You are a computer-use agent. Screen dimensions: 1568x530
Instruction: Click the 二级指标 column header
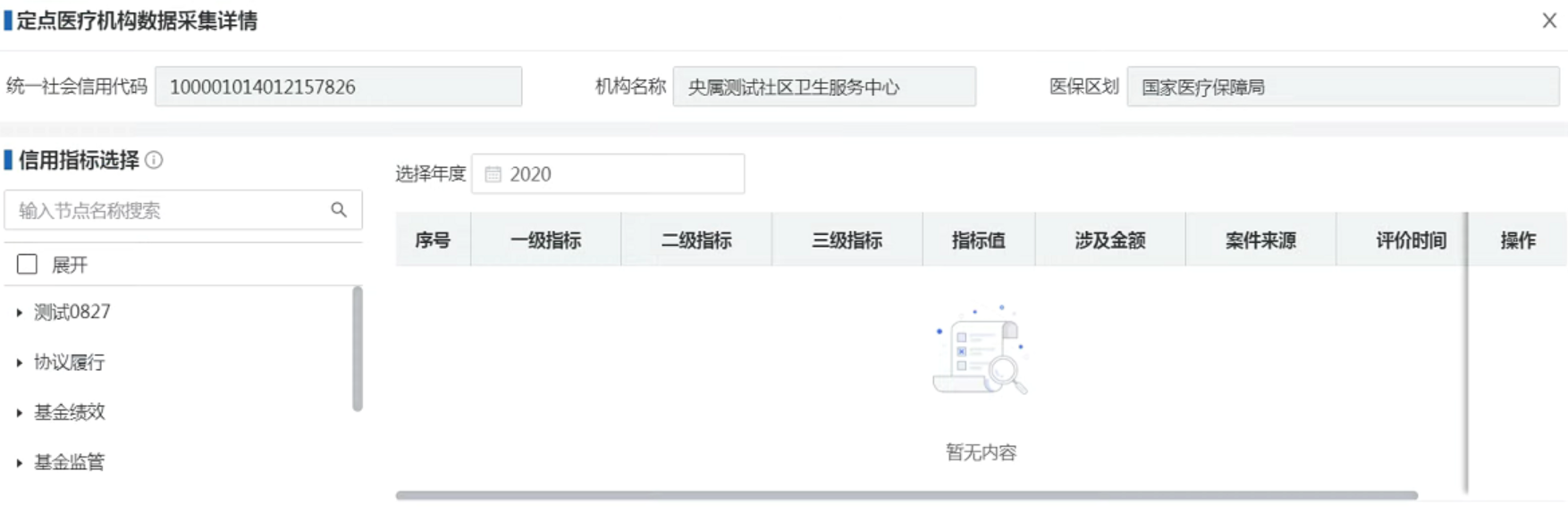pyautogui.click(x=696, y=240)
